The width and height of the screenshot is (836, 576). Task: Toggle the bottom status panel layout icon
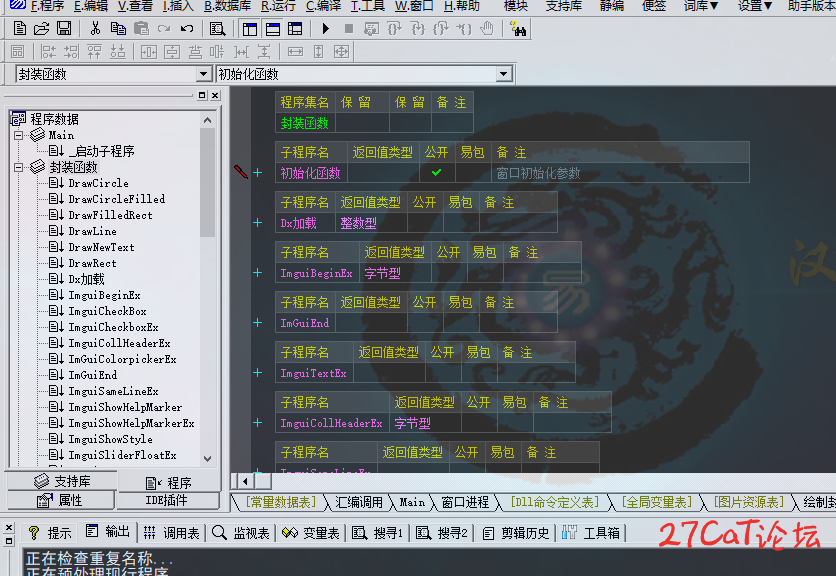point(272,29)
